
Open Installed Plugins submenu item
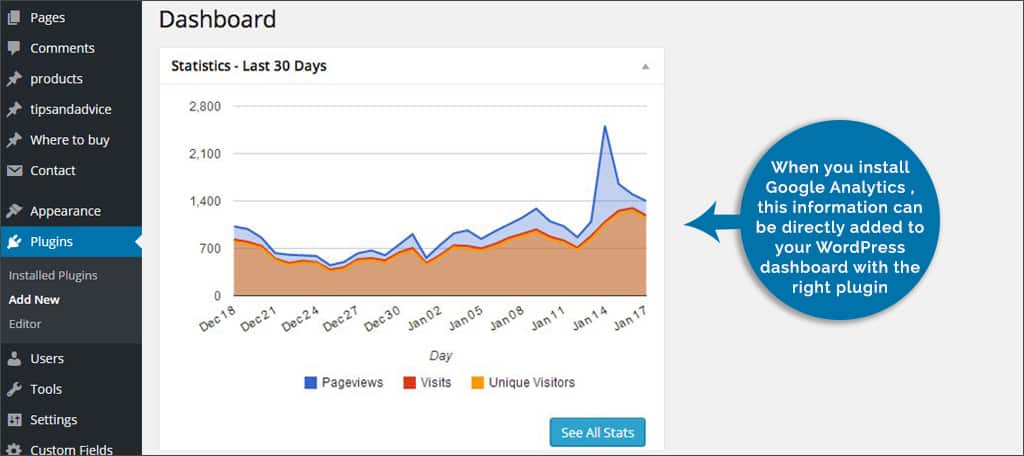click(53, 276)
